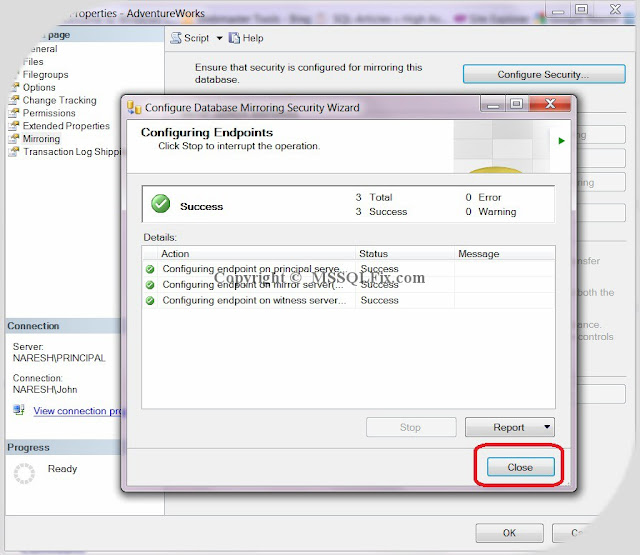
Task: Open the Report dropdown arrow
Action: (547, 427)
